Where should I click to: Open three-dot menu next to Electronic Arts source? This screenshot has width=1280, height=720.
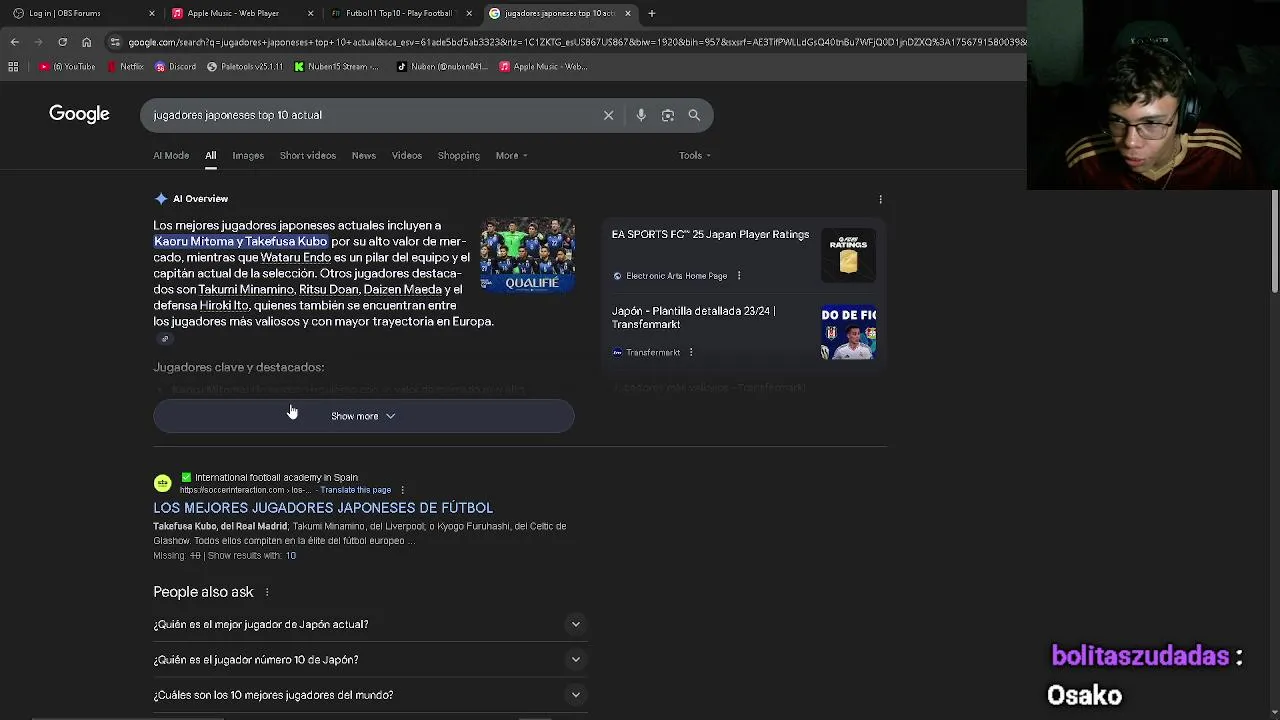(x=739, y=276)
